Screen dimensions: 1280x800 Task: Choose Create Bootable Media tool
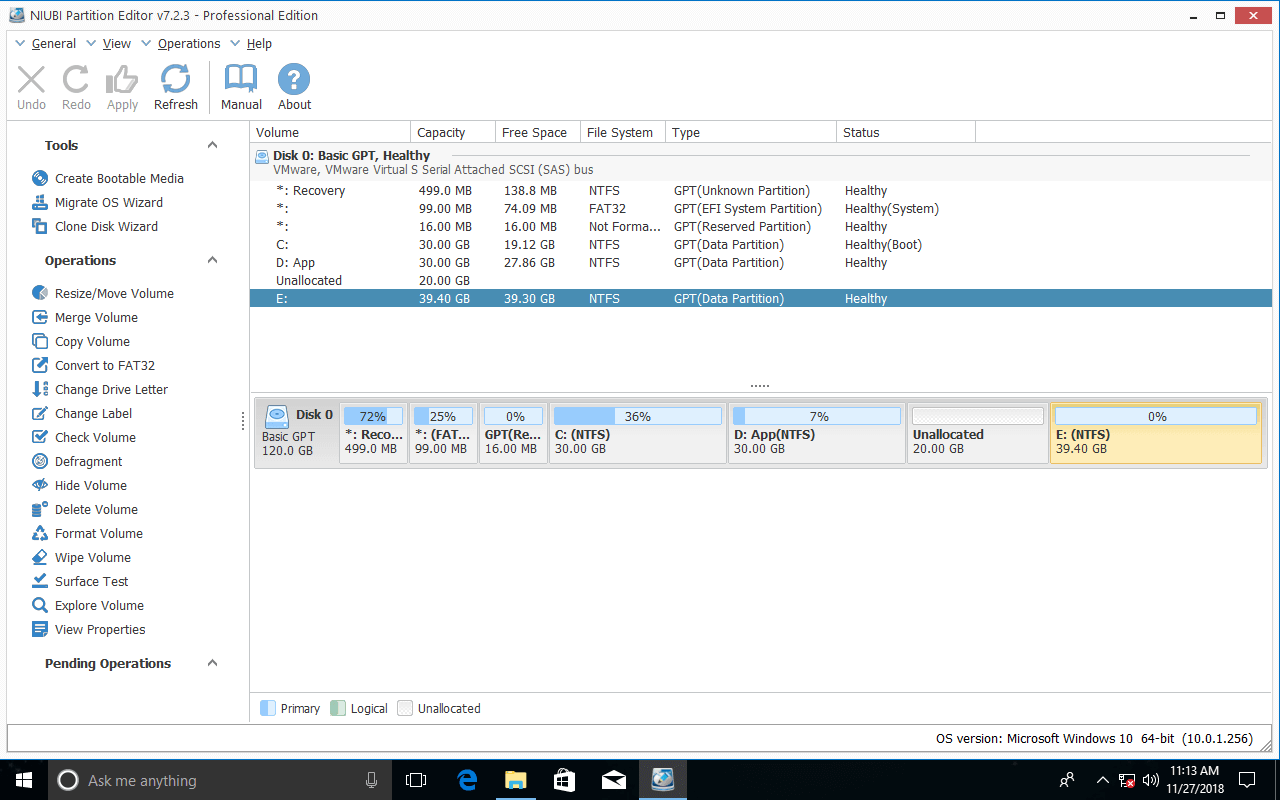pyautogui.click(x=118, y=178)
